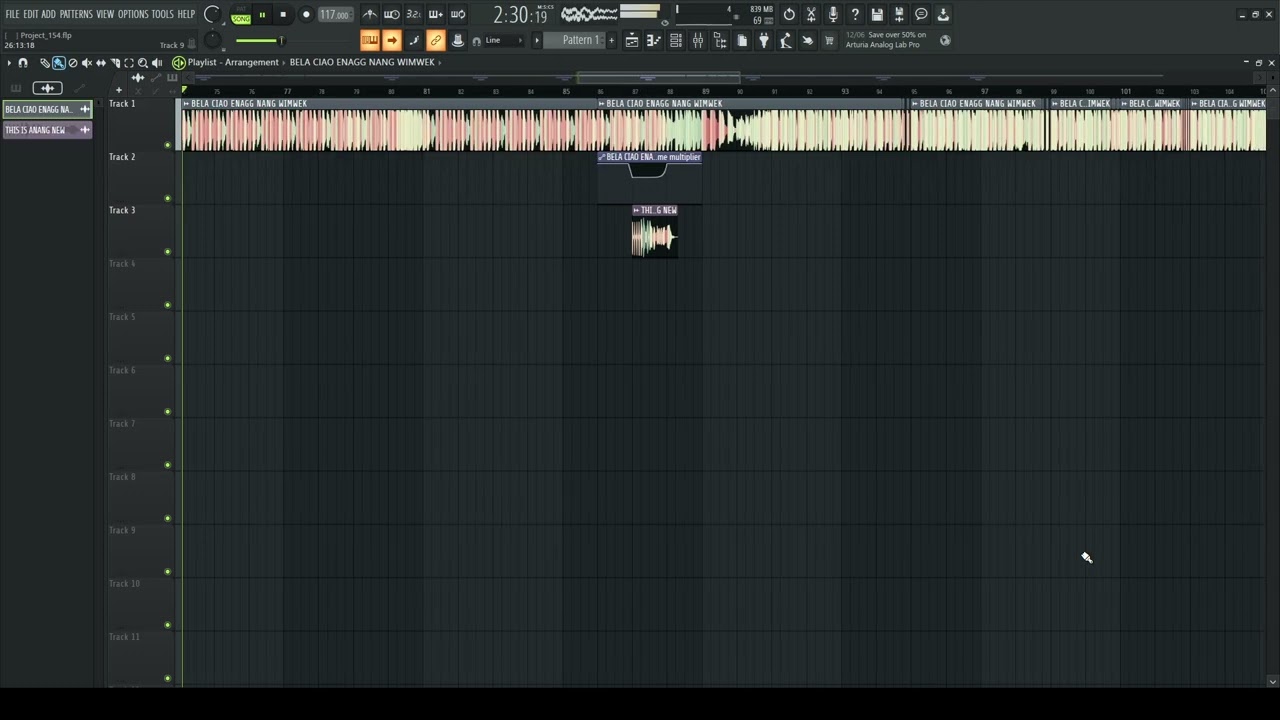Open the FILE menu

point(12,14)
